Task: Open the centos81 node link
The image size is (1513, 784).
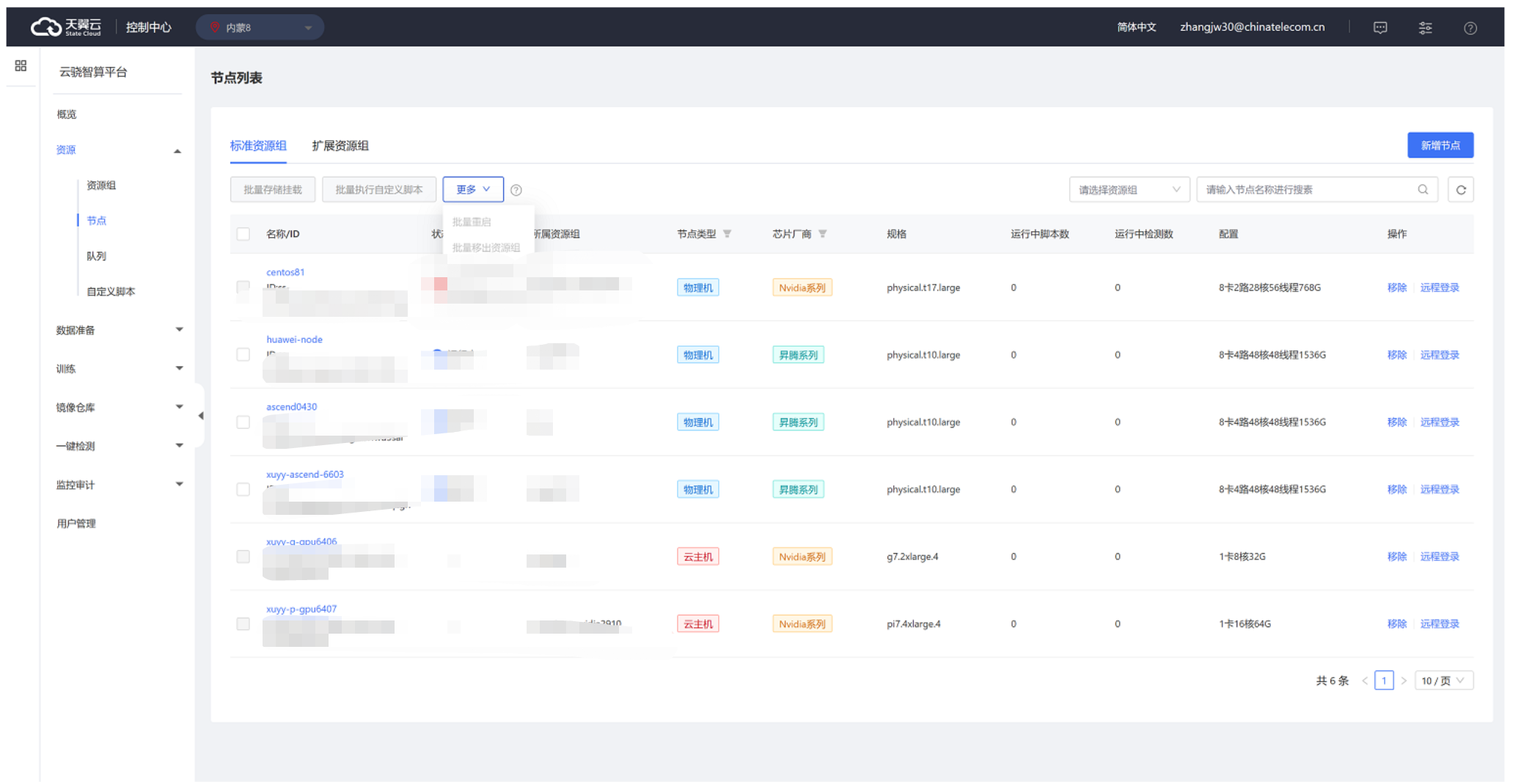Action: [x=285, y=272]
